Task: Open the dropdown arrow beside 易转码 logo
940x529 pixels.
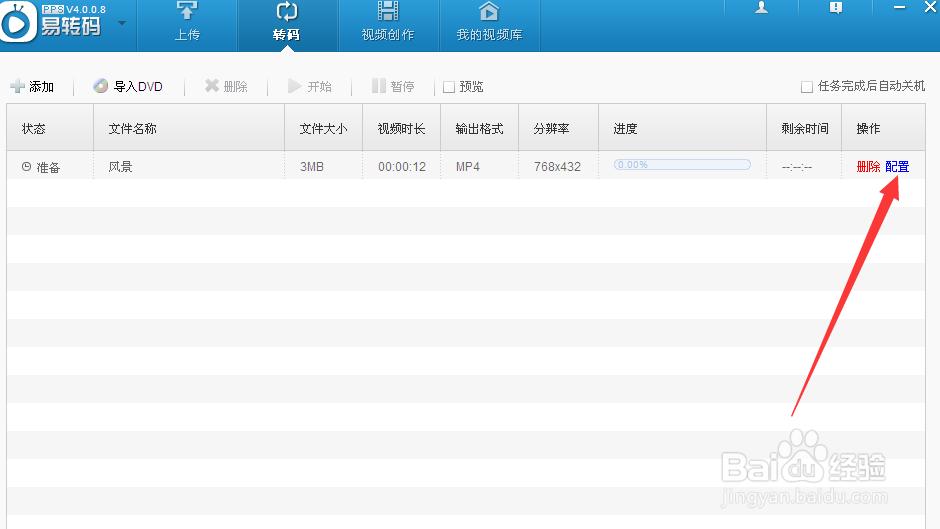Action: tap(122, 23)
